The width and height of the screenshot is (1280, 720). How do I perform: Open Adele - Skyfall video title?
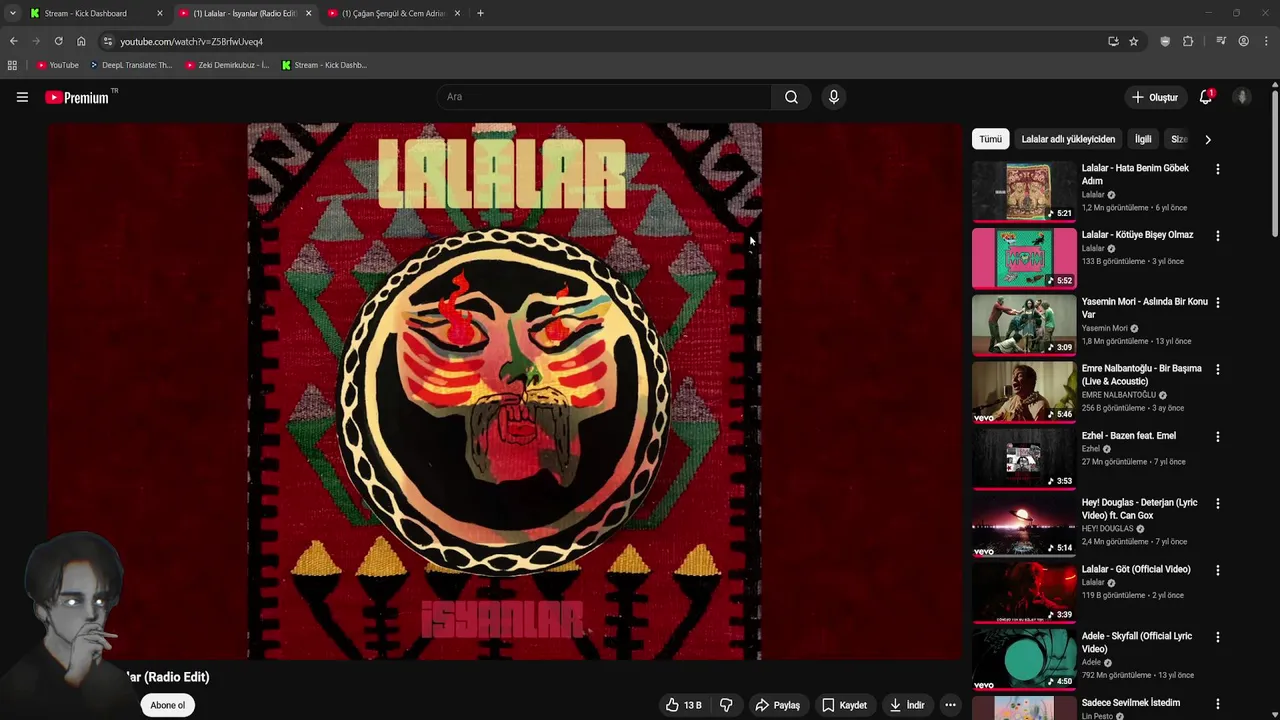coord(1137,642)
